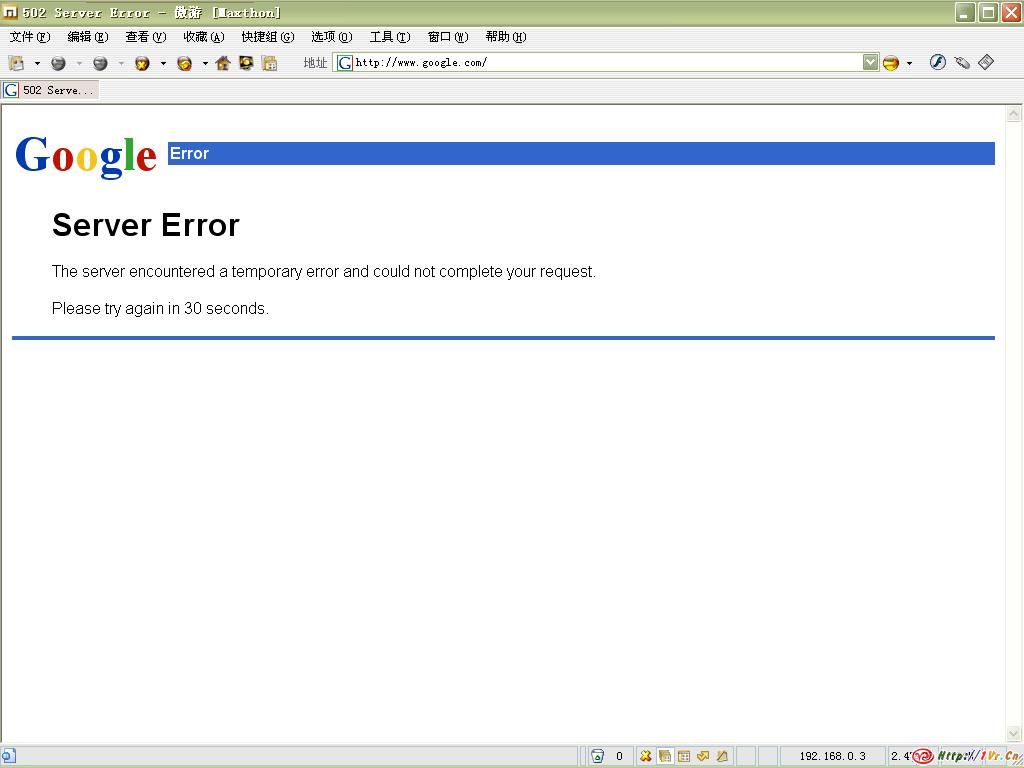Viewport: 1024px width, 768px height.
Task: Open the 工具(T) menu
Action: [389, 37]
